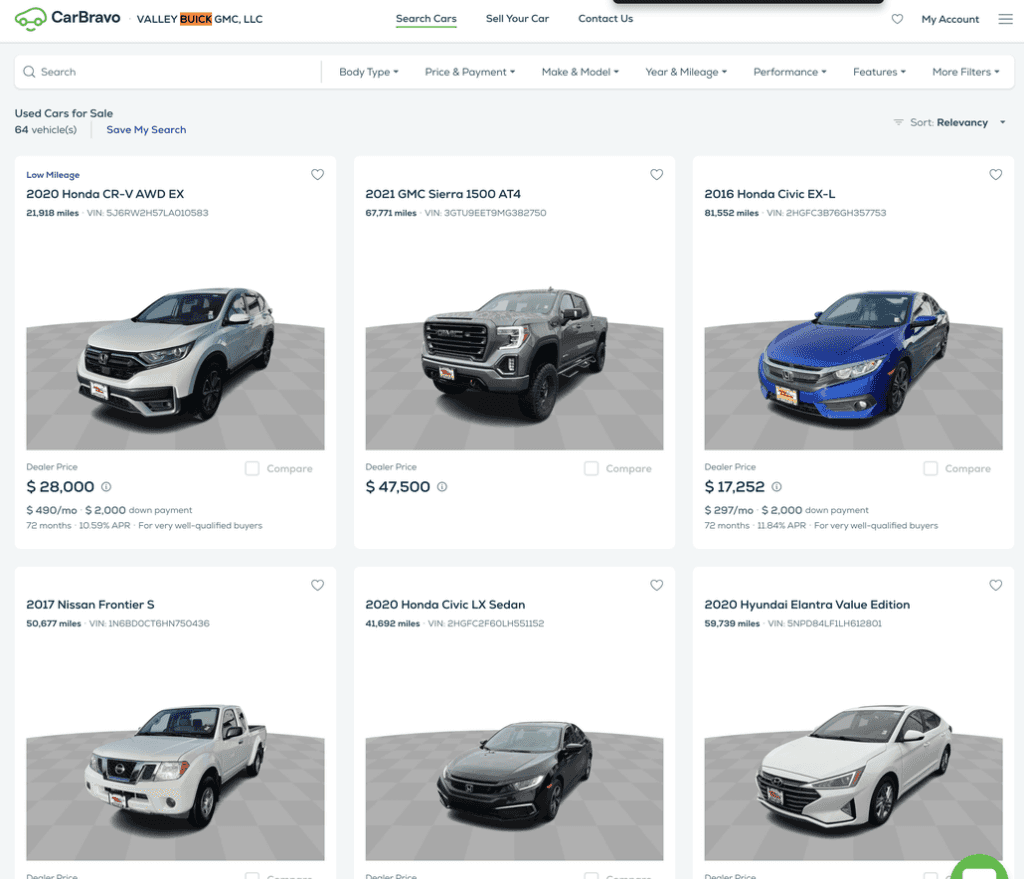Check Compare for Honda CR-V
Viewport: 1024px width, 879px height.
click(x=252, y=468)
